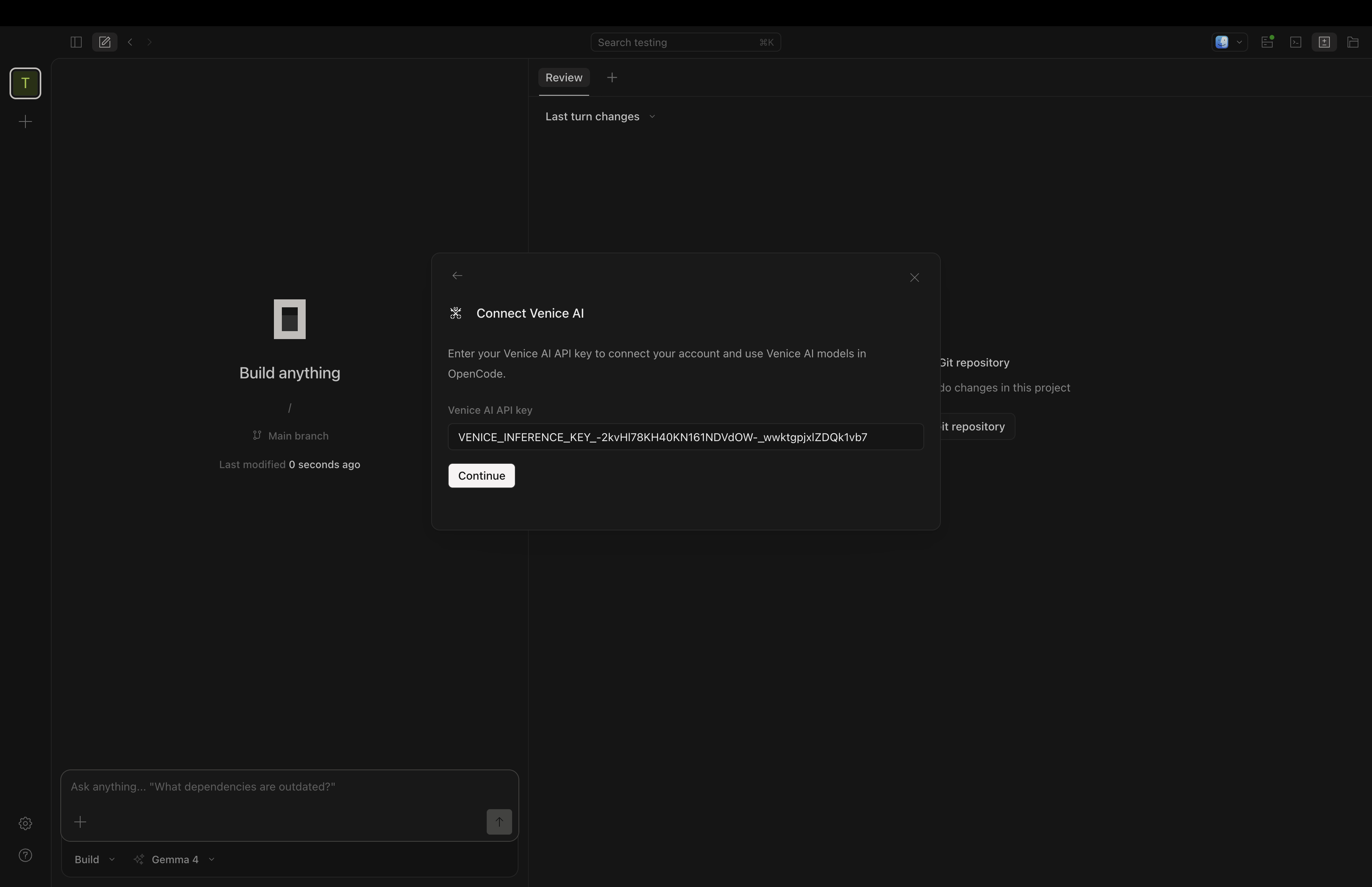The width and height of the screenshot is (1372, 887).
Task: Close the Connect Venice AI dialog
Action: (x=914, y=278)
